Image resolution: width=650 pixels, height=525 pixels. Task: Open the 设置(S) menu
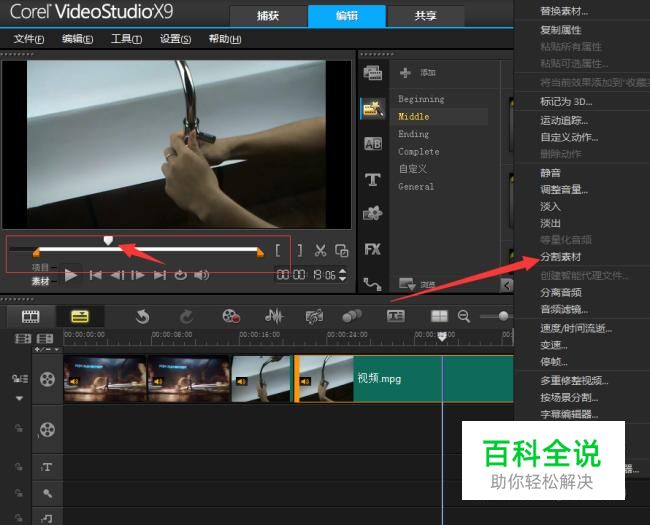(175, 39)
